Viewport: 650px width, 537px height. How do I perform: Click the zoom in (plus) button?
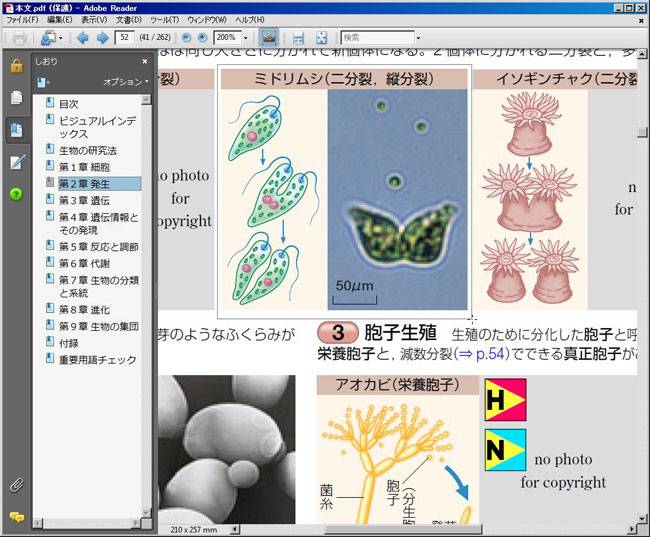(202, 37)
